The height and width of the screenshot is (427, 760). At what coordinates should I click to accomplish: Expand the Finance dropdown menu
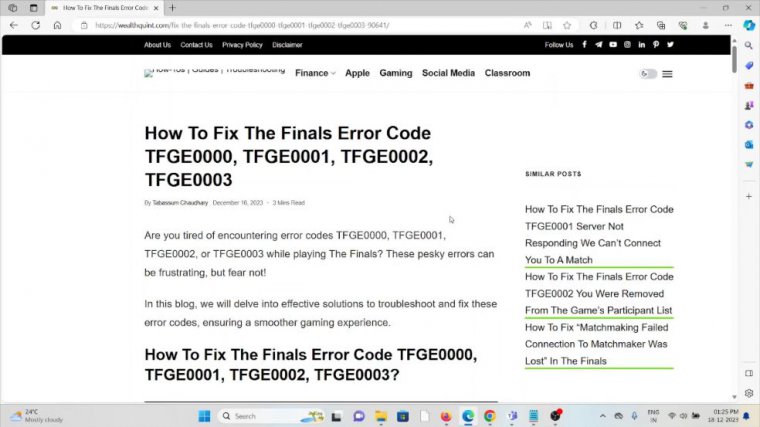coord(315,73)
